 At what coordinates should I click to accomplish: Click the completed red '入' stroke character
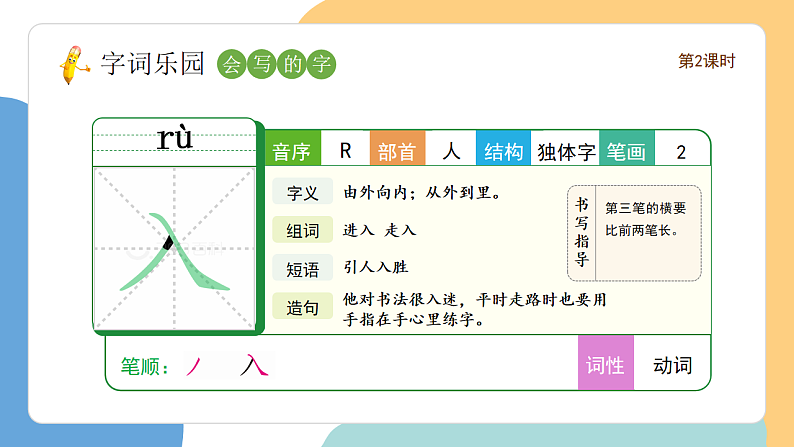click(x=254, y=366)
